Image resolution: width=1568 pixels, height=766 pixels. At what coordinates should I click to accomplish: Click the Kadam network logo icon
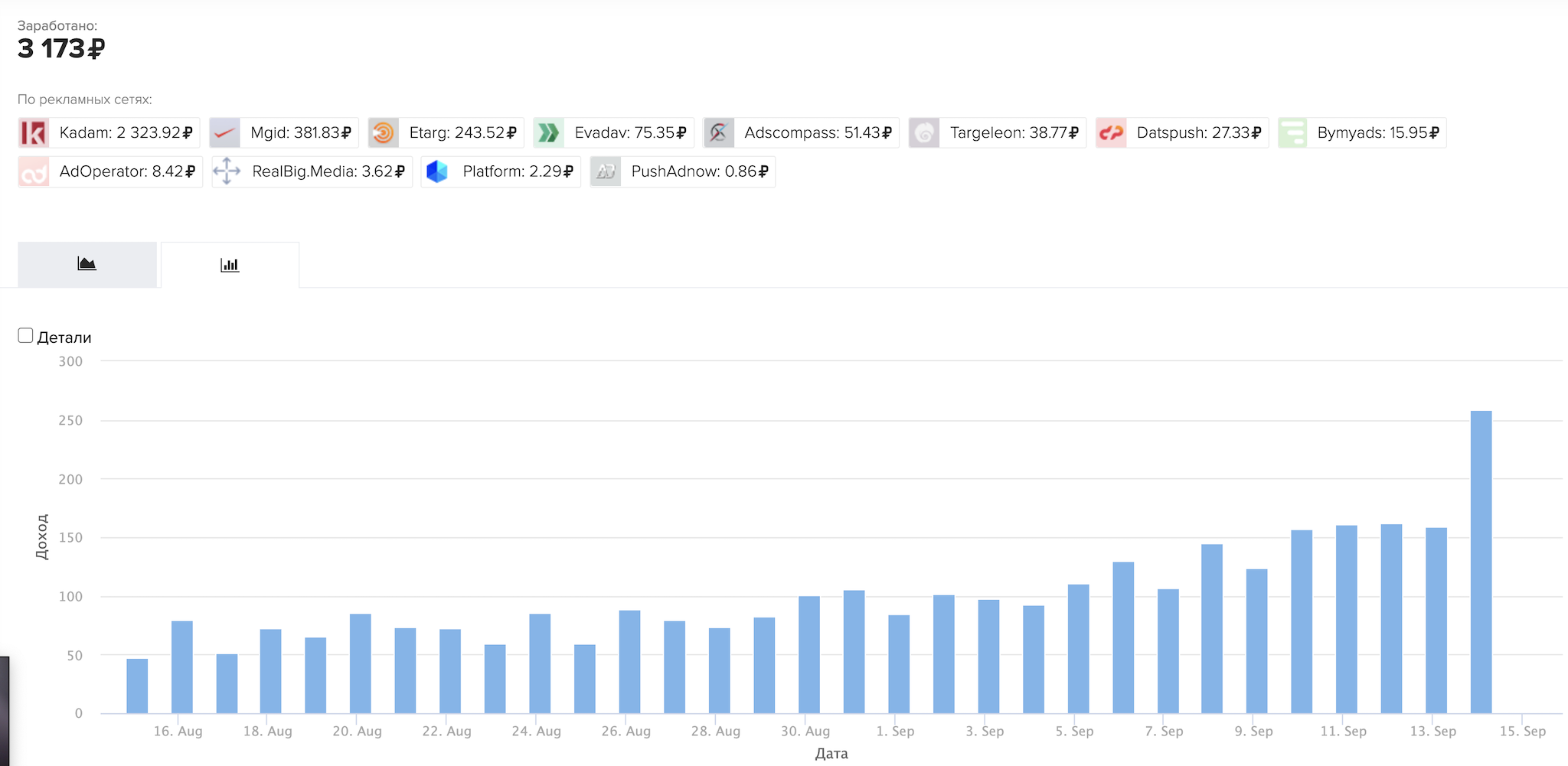pos(34,133)
